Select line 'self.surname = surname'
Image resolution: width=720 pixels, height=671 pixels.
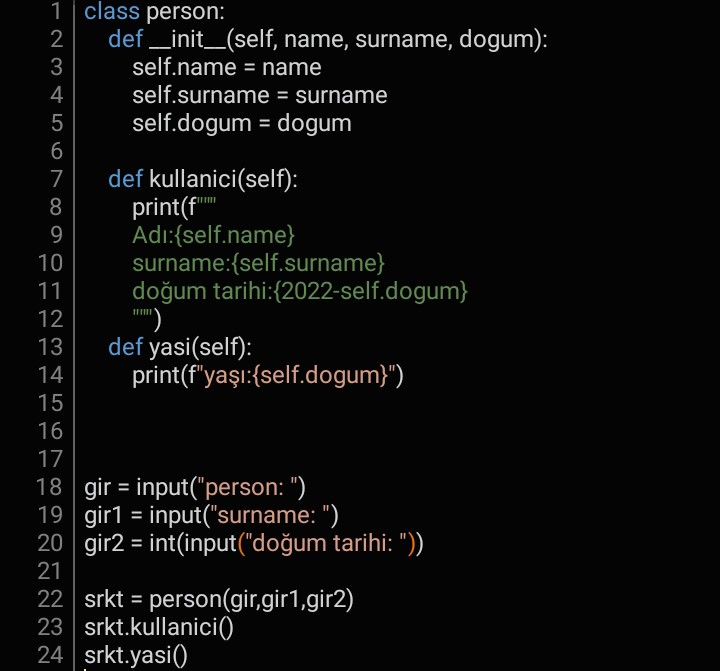click(x=260, y=96)
